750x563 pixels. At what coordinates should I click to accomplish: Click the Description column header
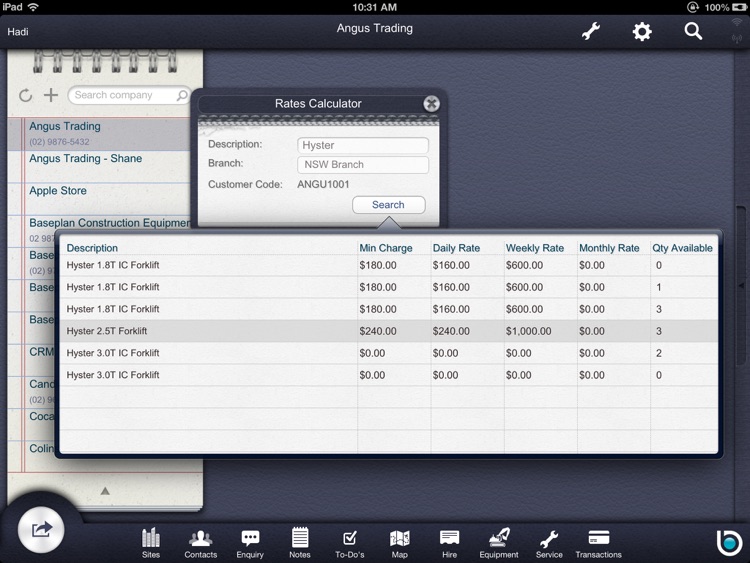tap(92, 248)
